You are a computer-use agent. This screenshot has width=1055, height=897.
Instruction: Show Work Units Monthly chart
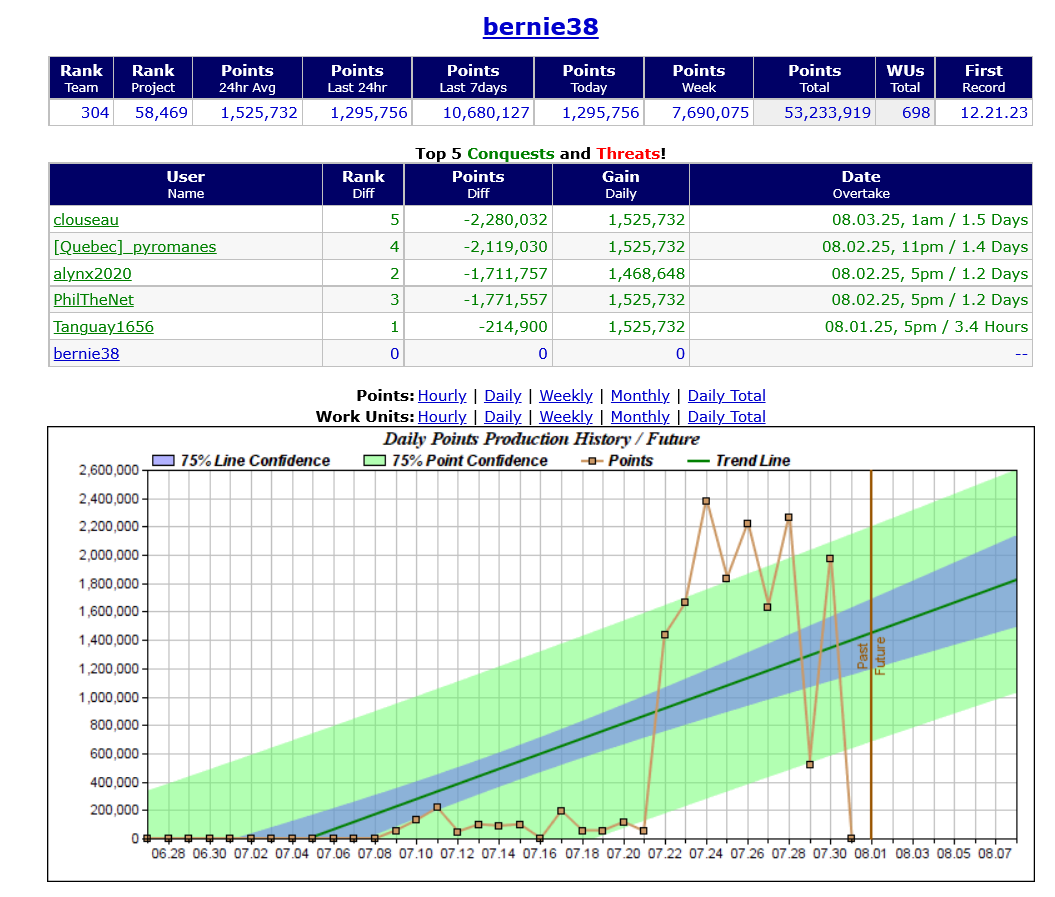640,417
